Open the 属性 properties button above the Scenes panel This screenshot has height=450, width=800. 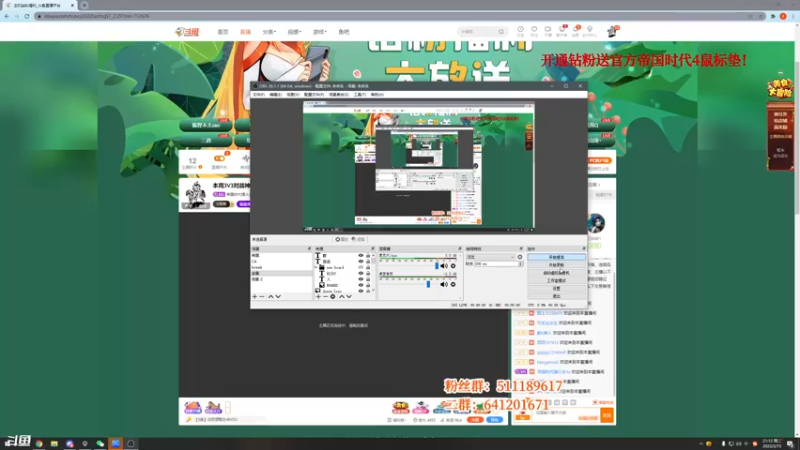point(342,239)
